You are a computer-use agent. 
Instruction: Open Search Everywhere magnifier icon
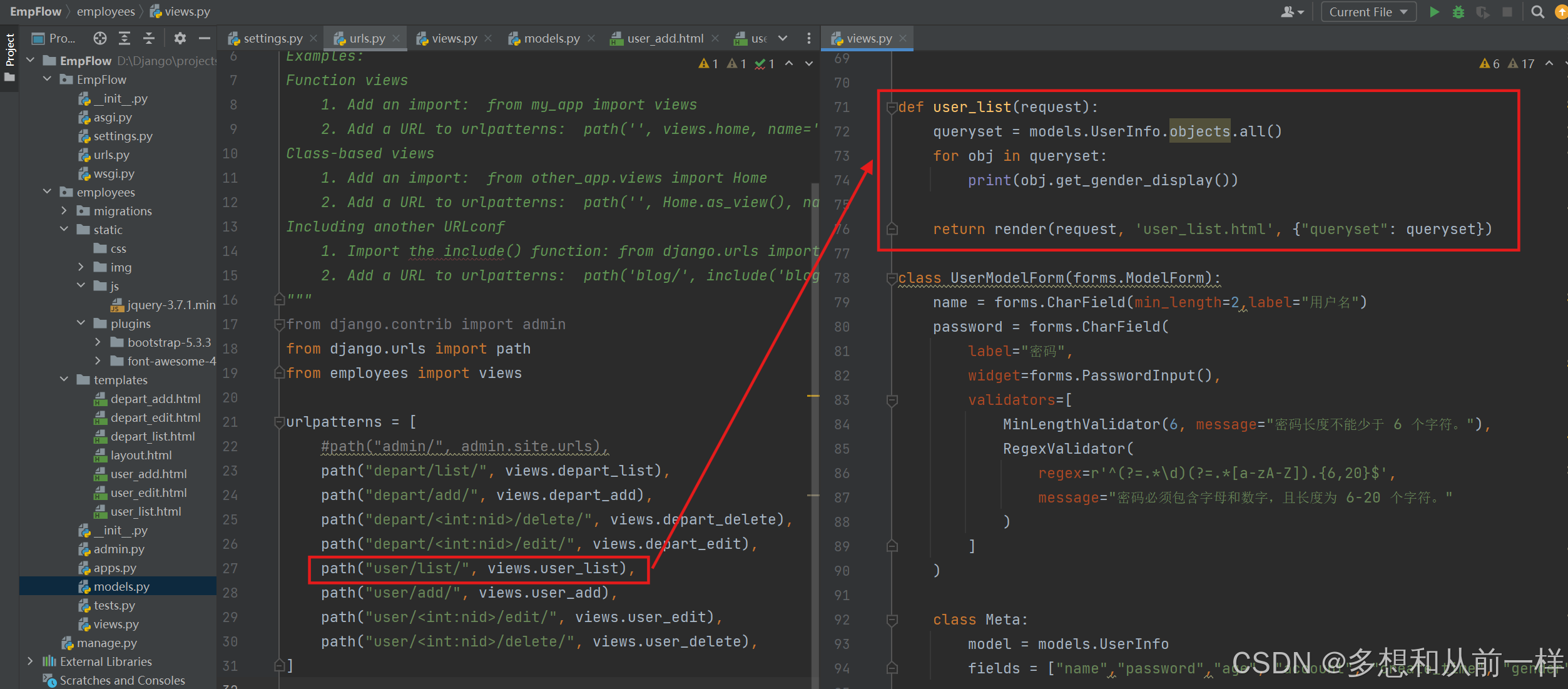[x=1537, y=12]
